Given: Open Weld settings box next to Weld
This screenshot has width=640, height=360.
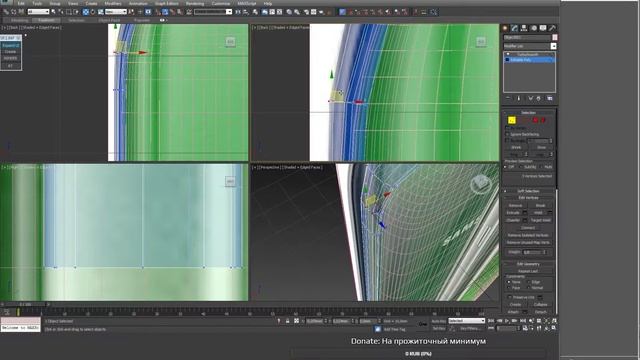Looking at the screenshot, I should coord(549,213).
